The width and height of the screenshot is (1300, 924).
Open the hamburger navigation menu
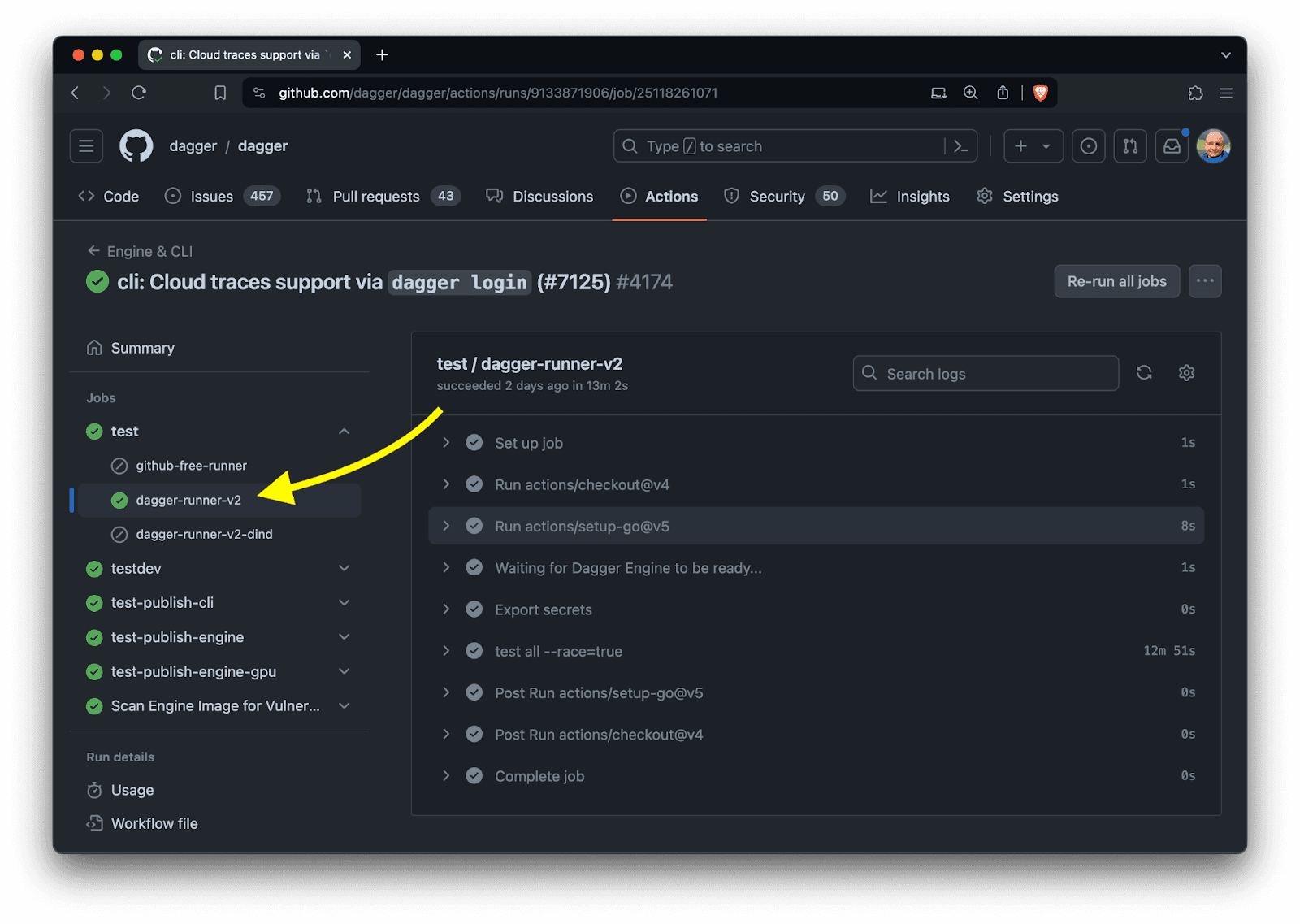(86, 146)
